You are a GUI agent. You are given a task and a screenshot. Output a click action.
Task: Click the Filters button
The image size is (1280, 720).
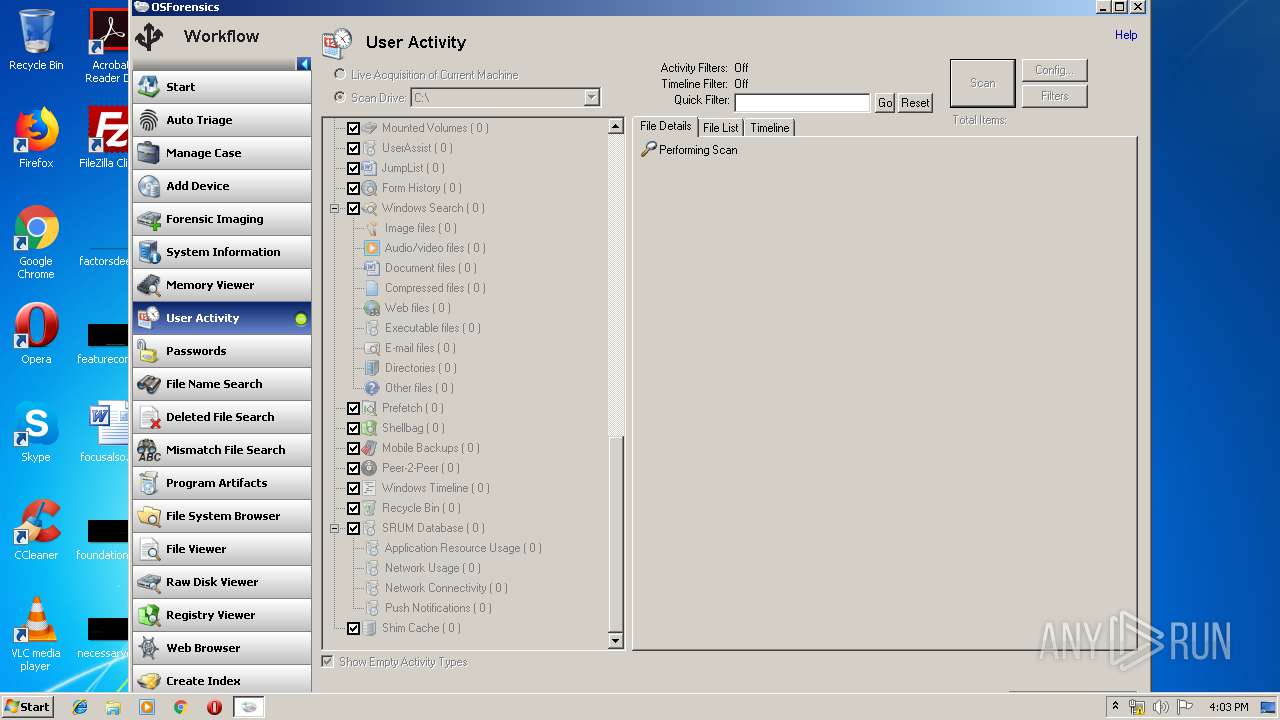coord(1054,96)
